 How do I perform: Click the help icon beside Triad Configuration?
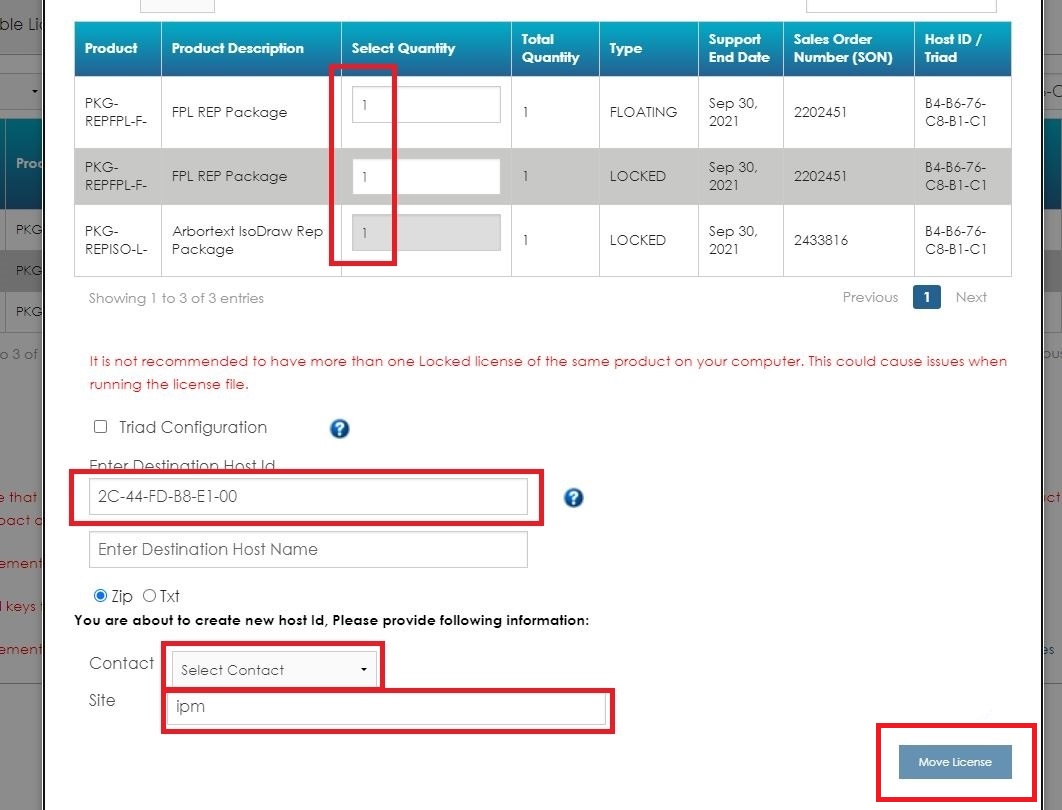coord(339,429)
